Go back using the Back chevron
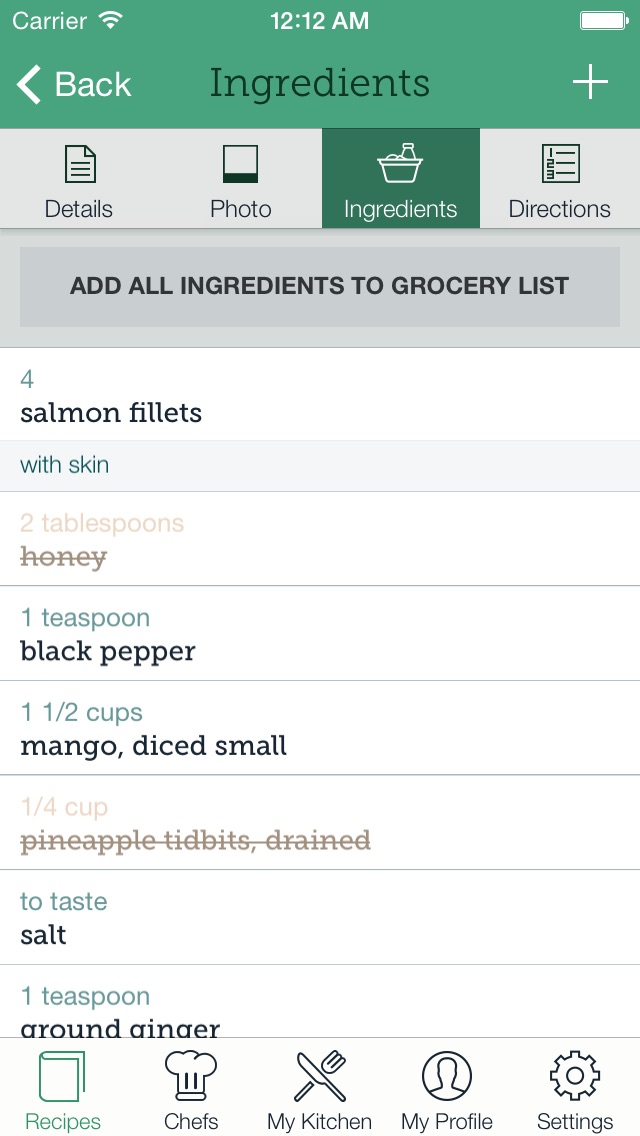The width and height of the screenshot is (640, 1136). point(74,84)
